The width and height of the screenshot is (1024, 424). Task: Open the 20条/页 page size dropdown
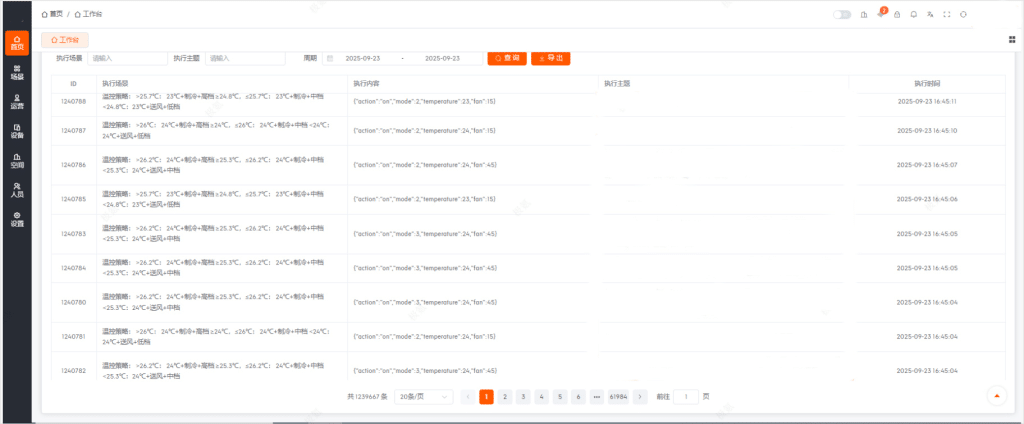click(424, 397)
